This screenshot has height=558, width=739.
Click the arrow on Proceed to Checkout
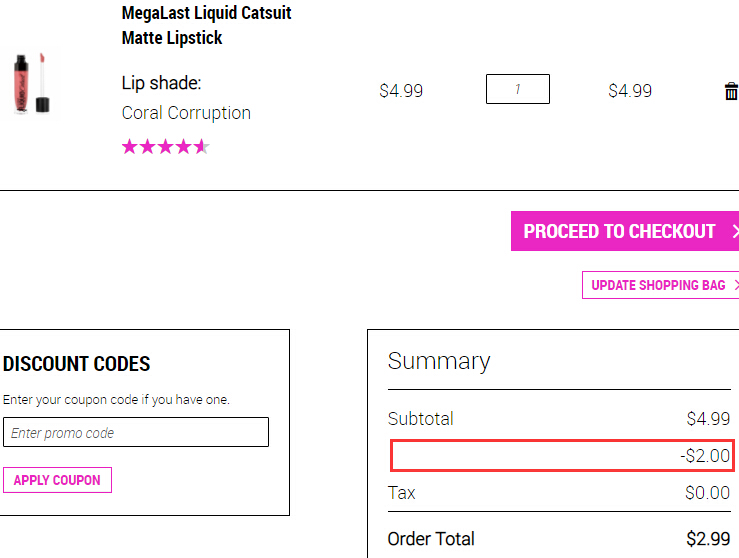click(735, 231)
